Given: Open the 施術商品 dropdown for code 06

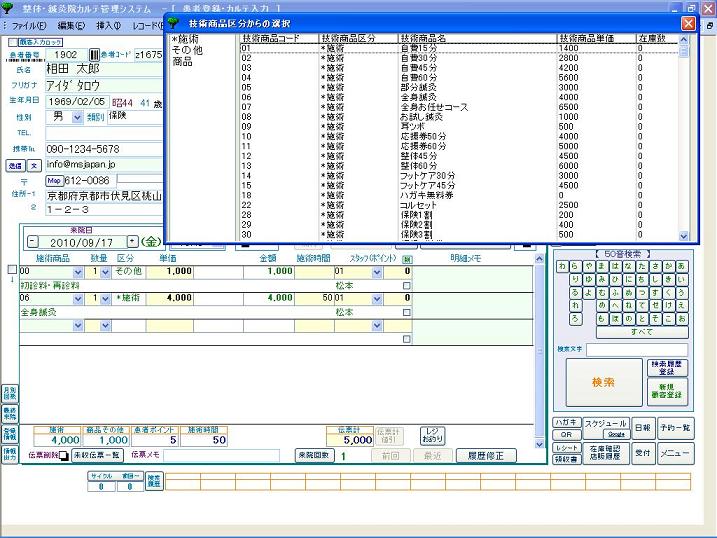Looking at the screenshot, I should pos(78,299).
